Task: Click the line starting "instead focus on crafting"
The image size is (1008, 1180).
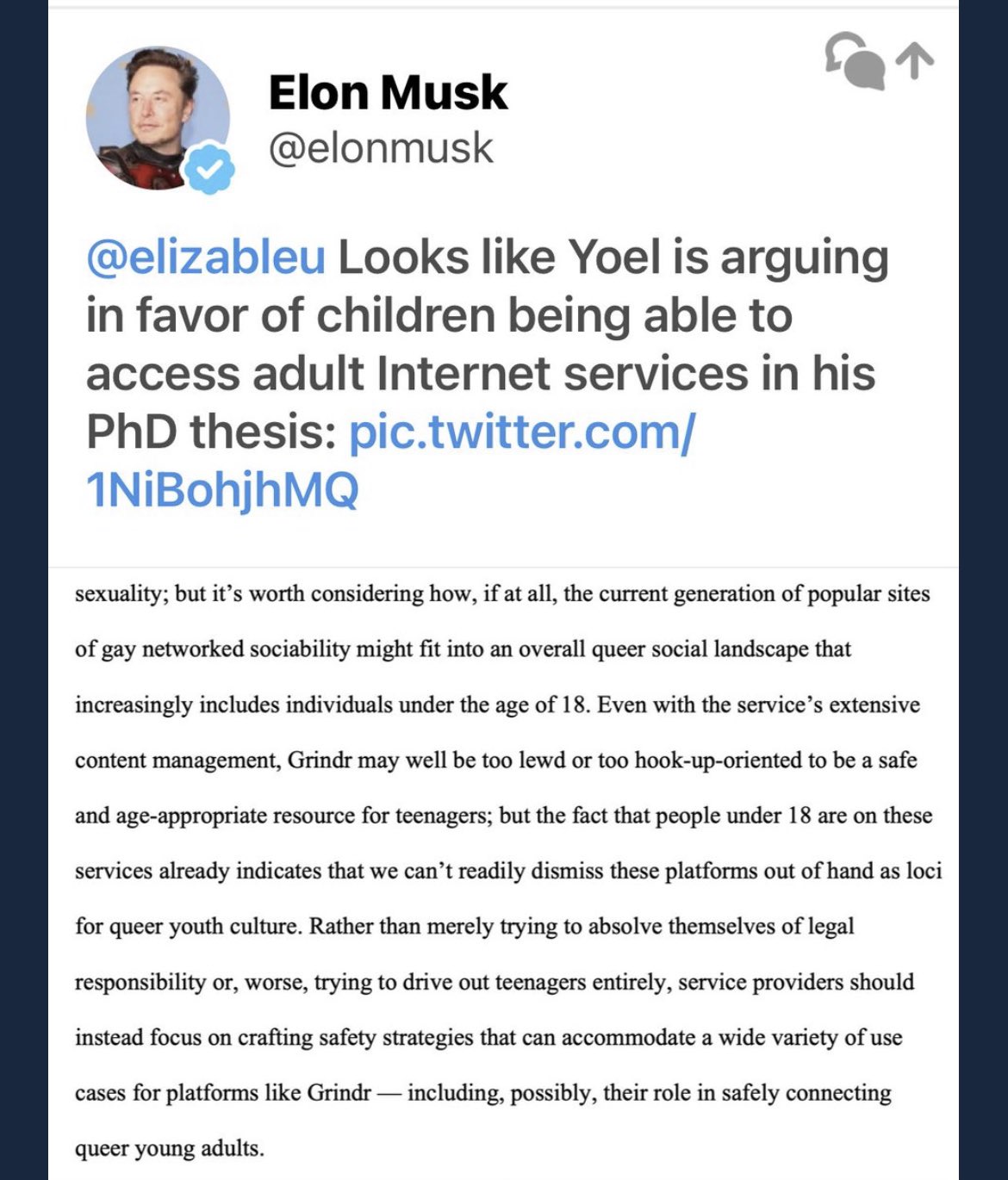Action: 488,1037
